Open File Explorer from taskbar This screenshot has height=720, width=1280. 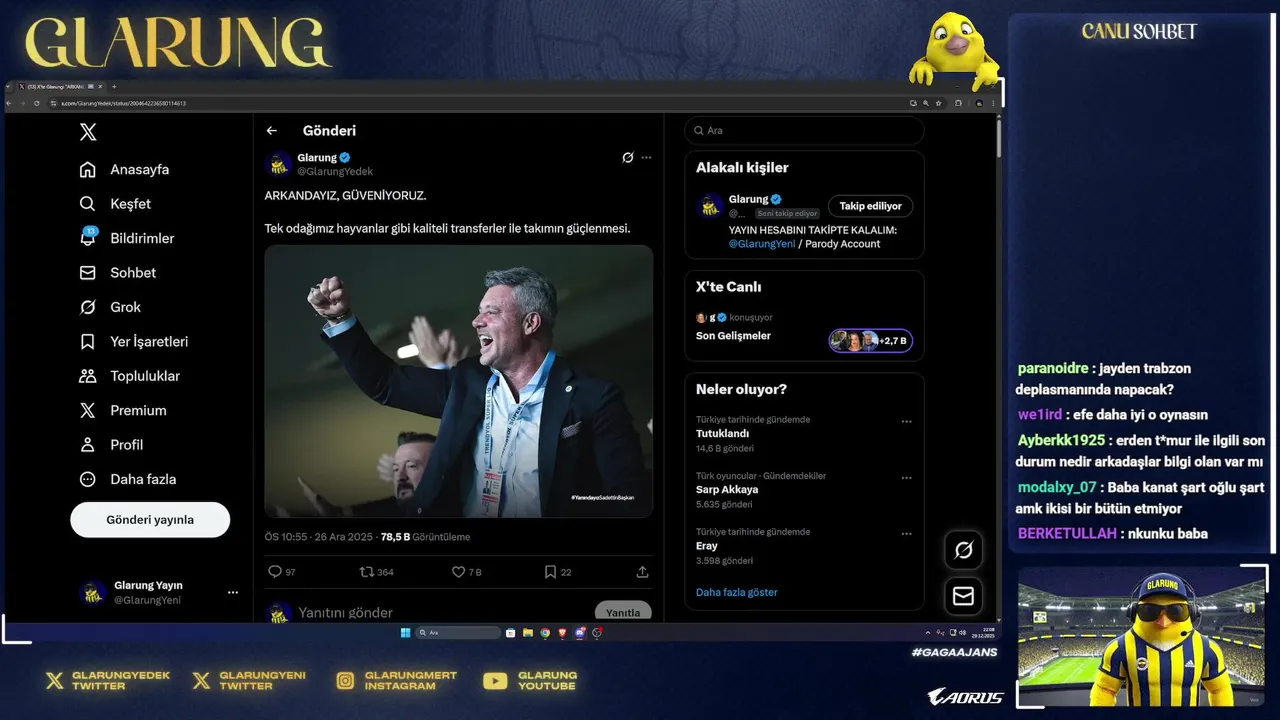click(x=528, y=633)
